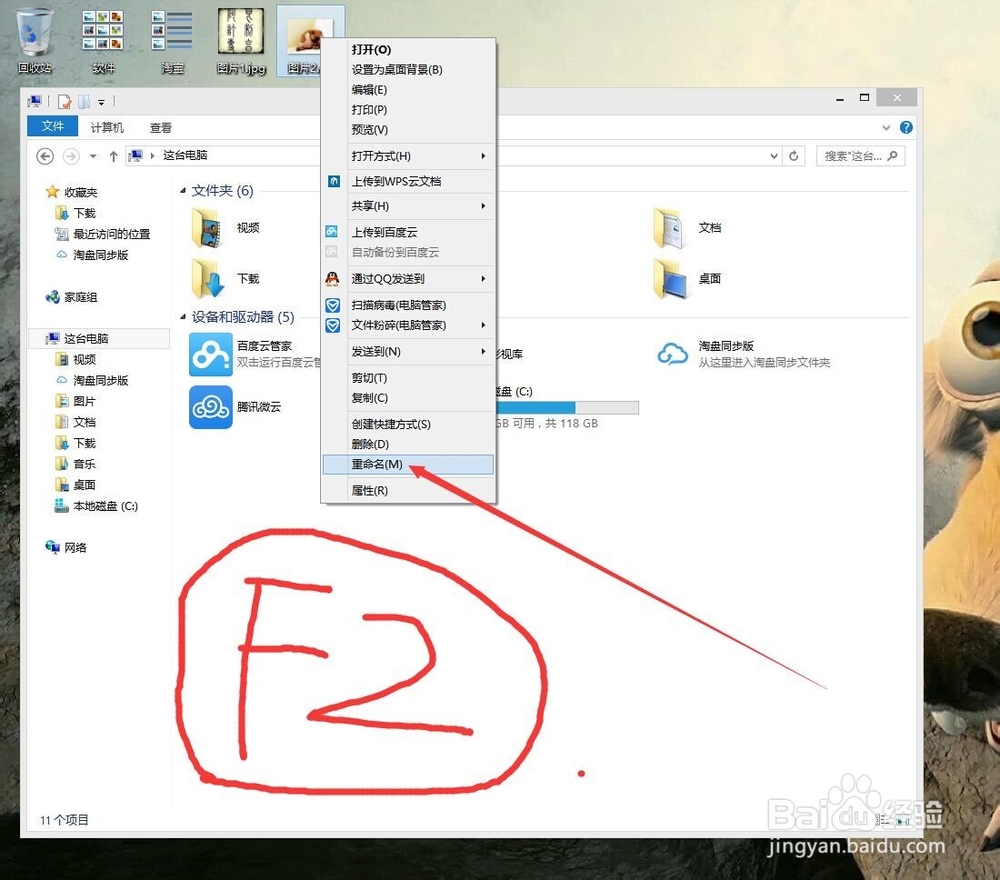Click the search 这台电脑 input field

860,156
